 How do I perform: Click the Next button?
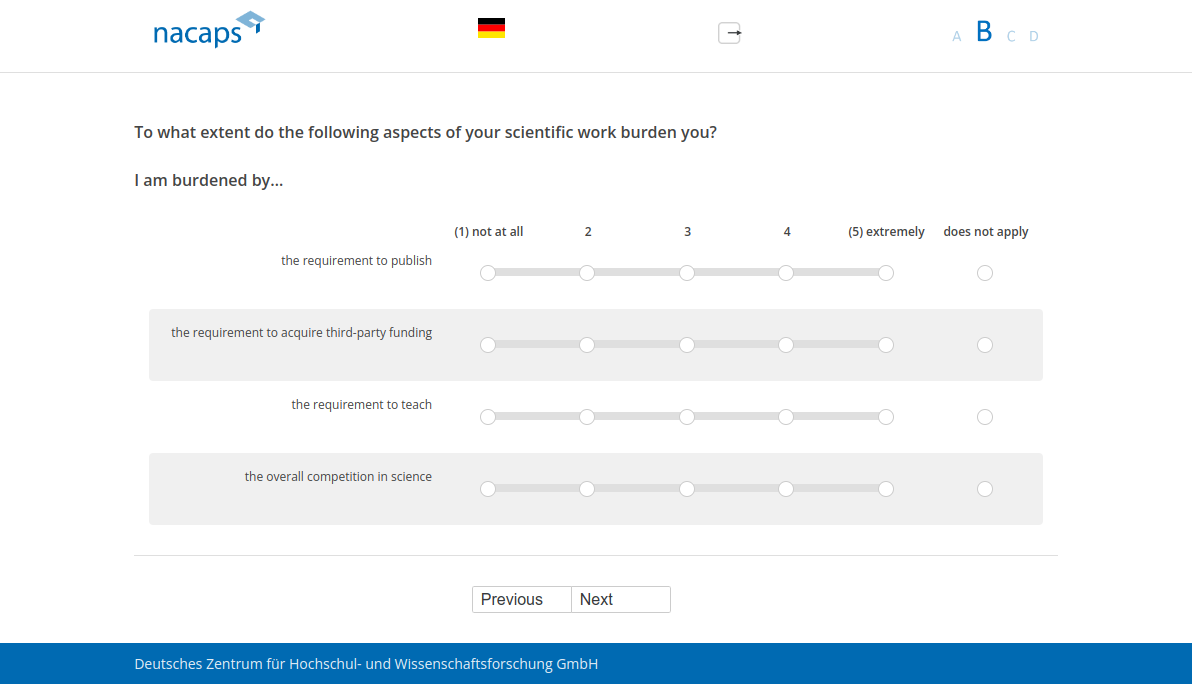(x=621, y=599)
